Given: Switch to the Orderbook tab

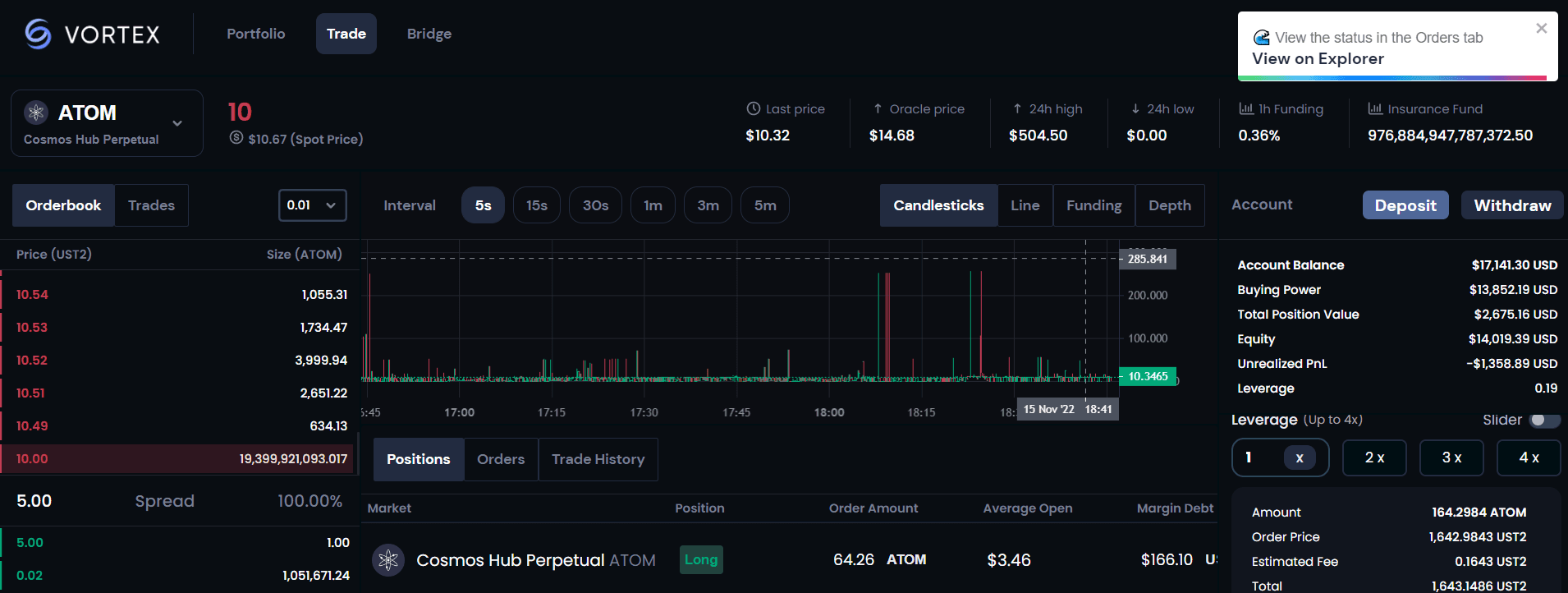Looking at the screenshot, I should 63,205.
